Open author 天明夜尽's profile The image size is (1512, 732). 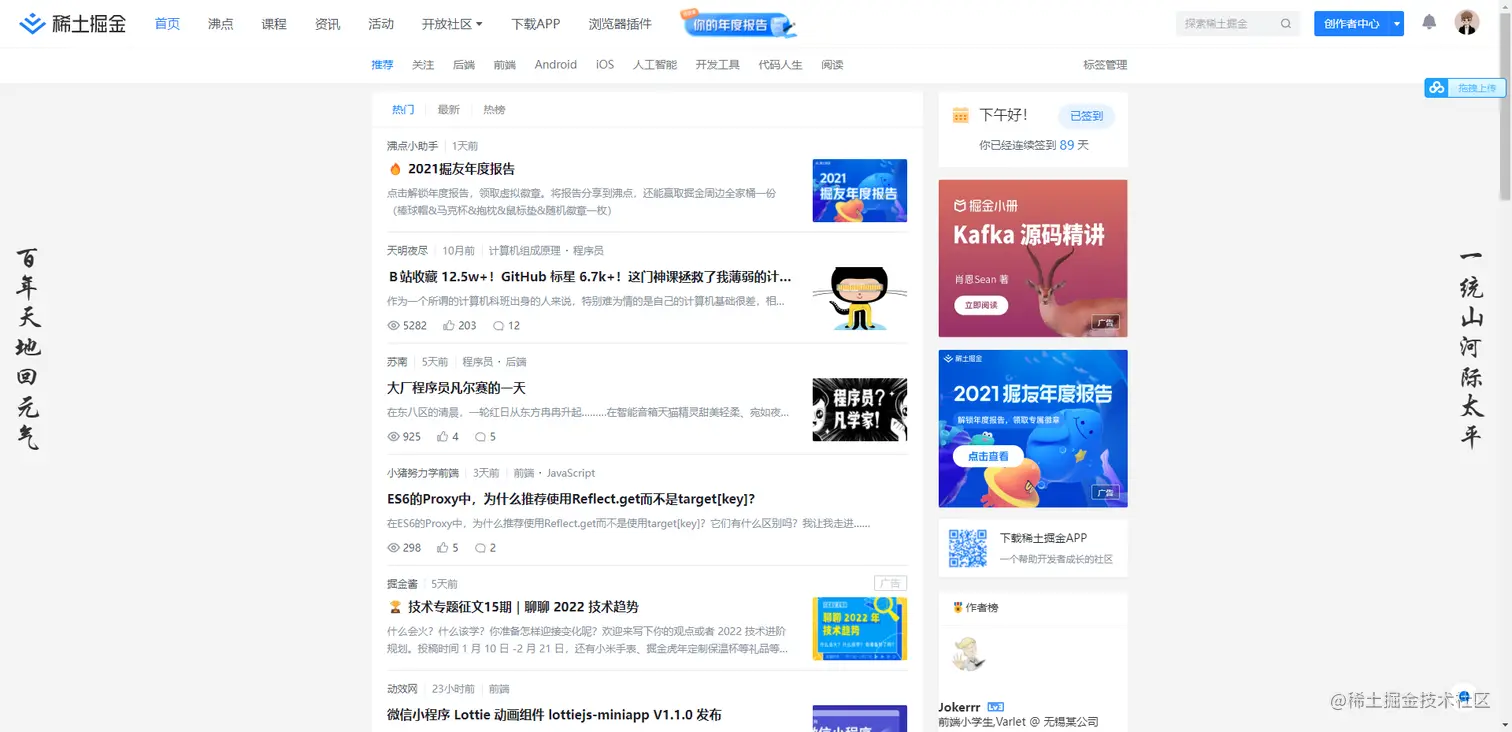[x=408, y=250]
